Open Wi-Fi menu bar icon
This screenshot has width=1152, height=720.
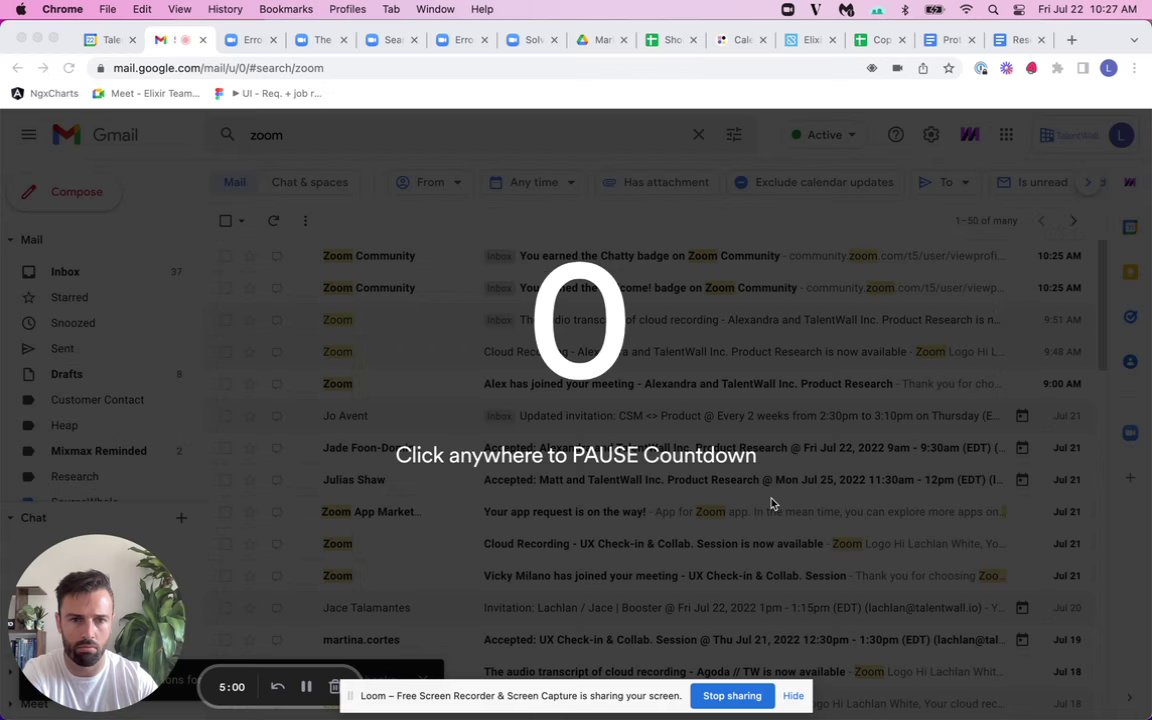click(x=966, y=10)
